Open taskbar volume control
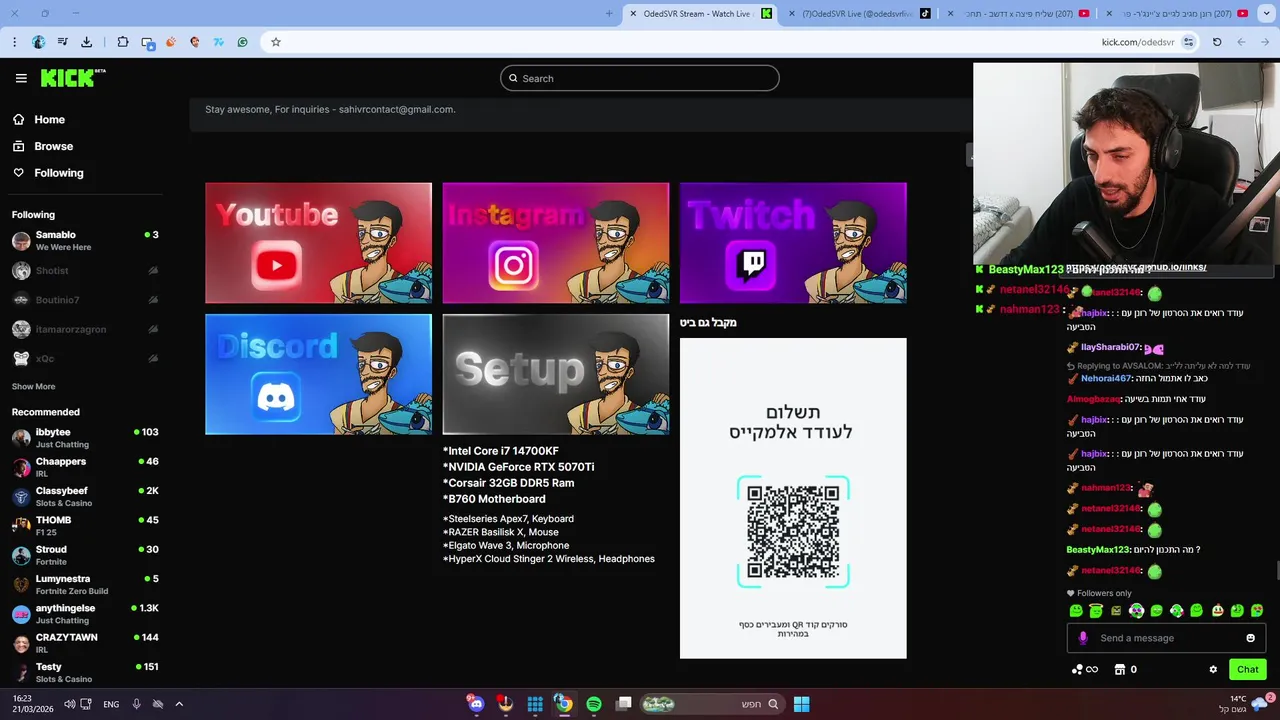This screenshot has height=720, width=1280. tap(69, 704)
